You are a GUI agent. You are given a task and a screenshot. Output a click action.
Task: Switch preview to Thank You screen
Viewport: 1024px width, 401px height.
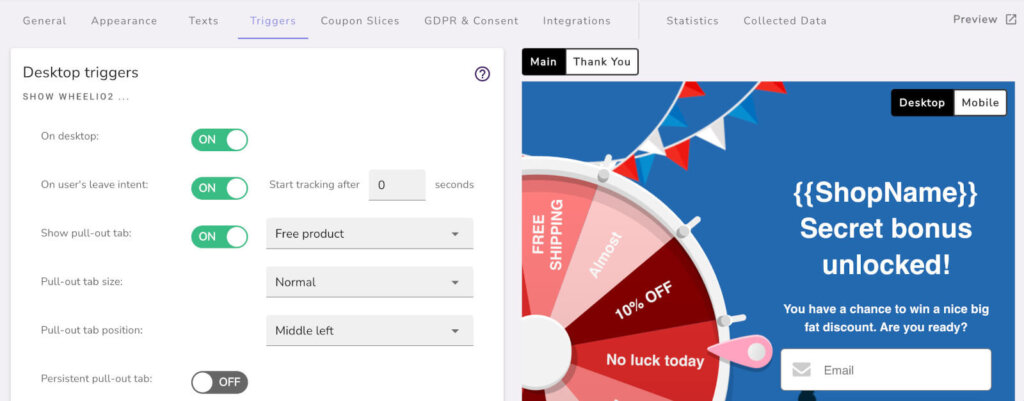tap(601, 62)
